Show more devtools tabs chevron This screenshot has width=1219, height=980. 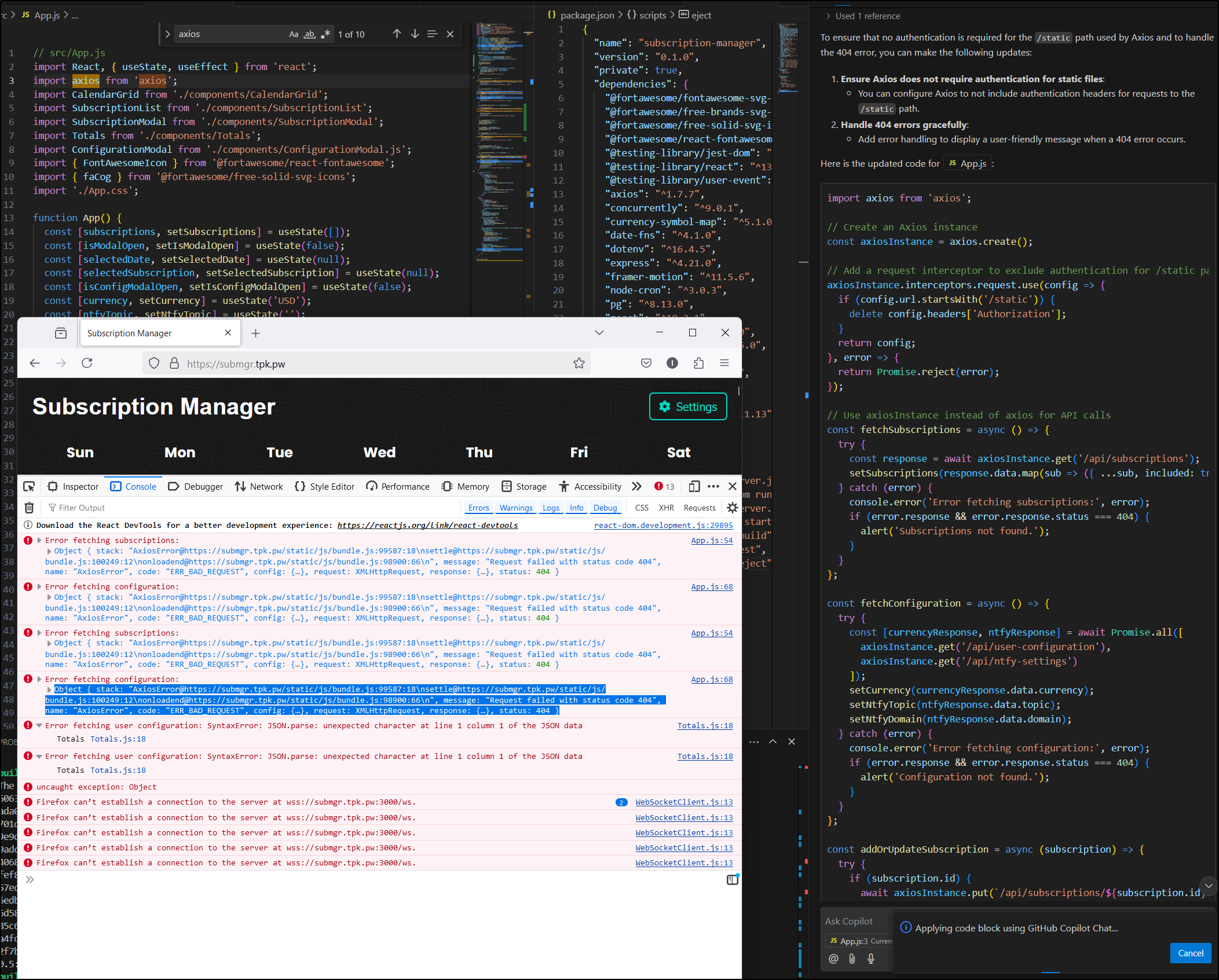point(637,486)
